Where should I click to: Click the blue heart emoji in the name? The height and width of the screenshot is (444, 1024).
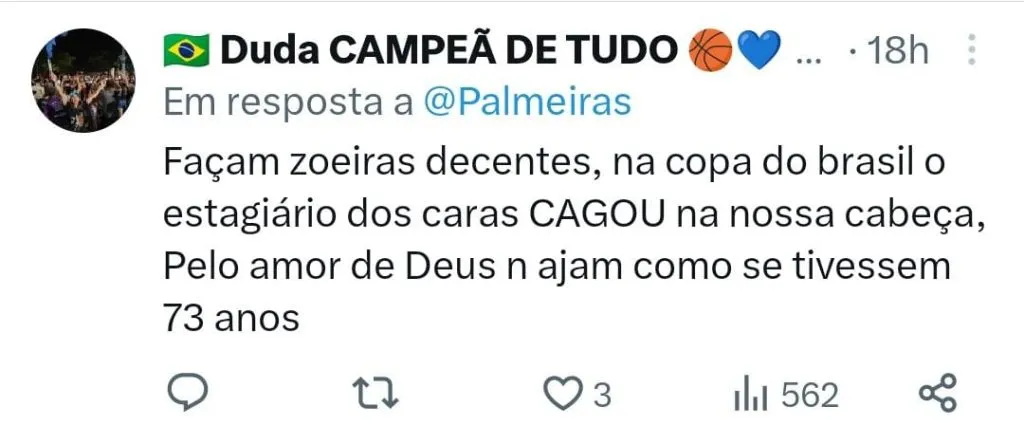(761, 52)
